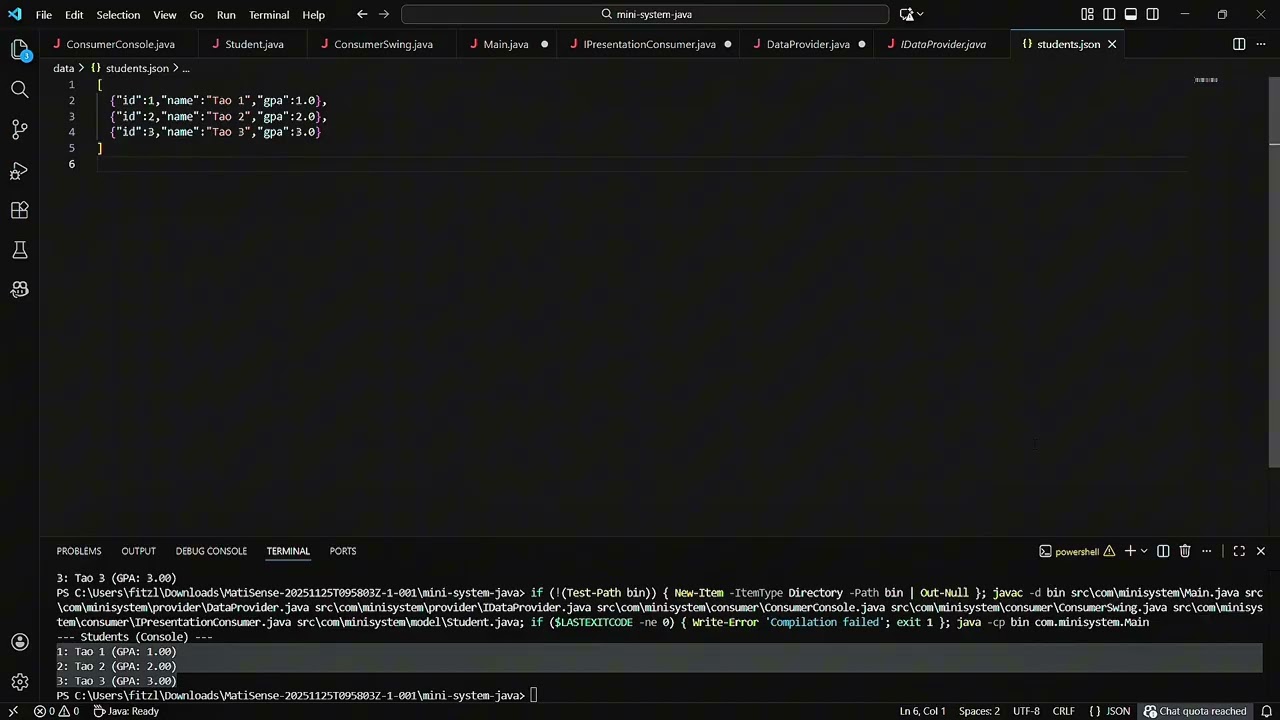Image resolution: width=1280 pixels, height=720 pixels.
Task: Click the data breadcrumb segment
Action: click(63, 68)
